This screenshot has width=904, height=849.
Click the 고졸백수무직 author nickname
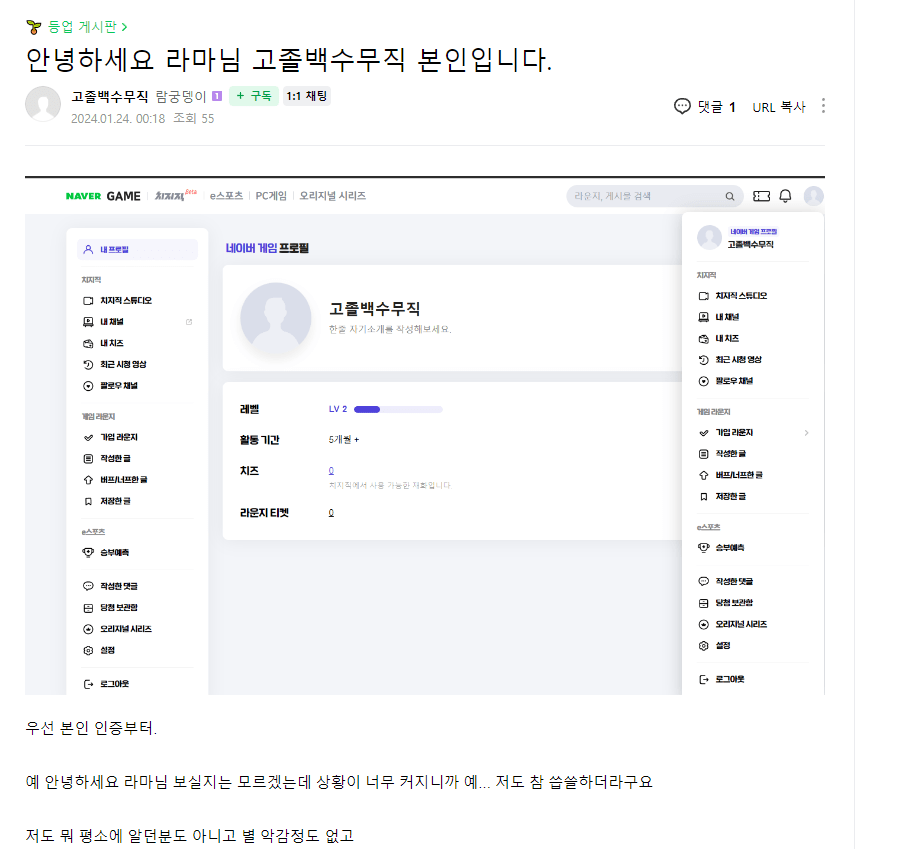point(110,97)
